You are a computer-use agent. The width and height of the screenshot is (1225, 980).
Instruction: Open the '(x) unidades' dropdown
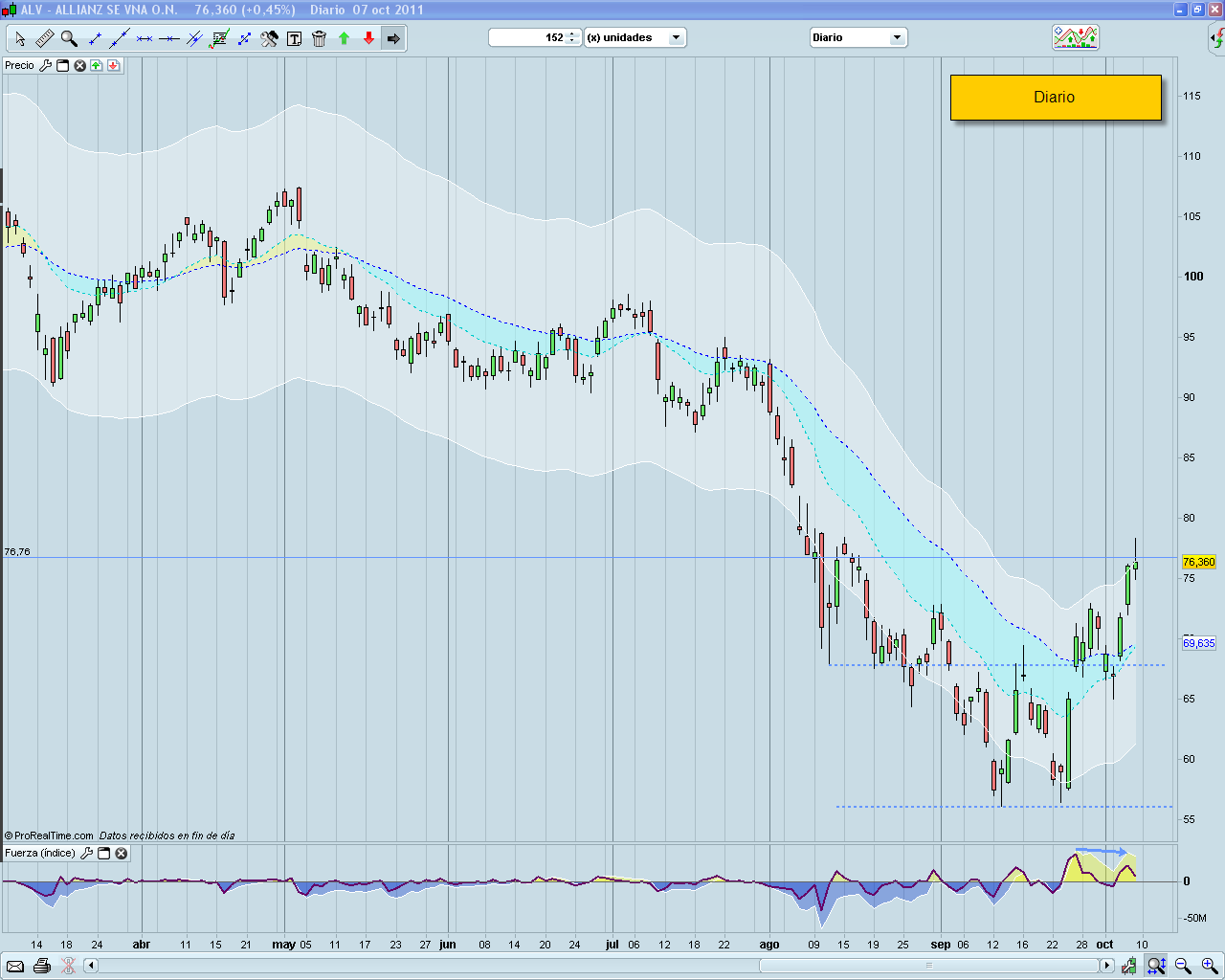(676, 38)
